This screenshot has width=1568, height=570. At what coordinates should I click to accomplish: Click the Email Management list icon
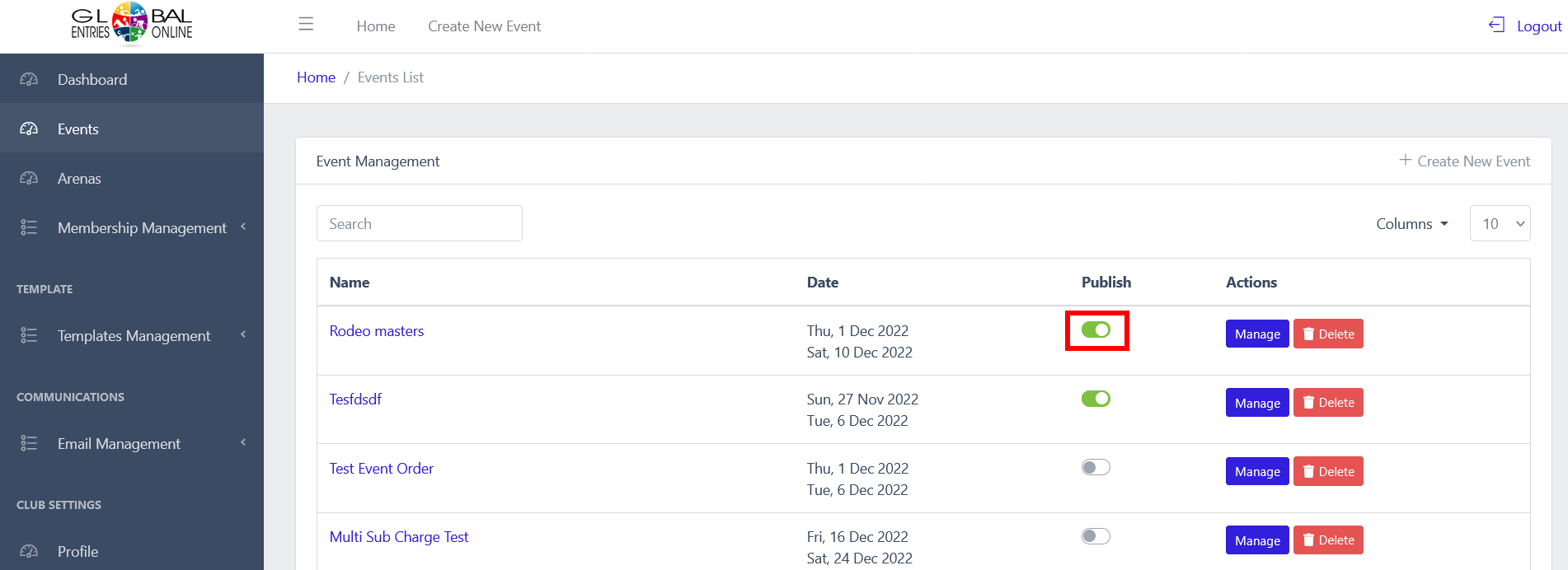[29, 443]
